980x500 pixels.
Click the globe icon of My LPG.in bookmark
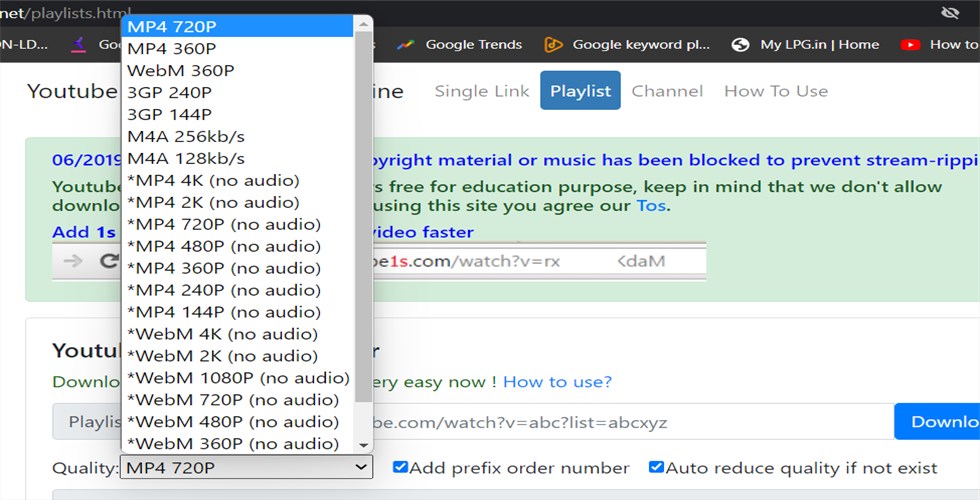[x=741, y=44]
